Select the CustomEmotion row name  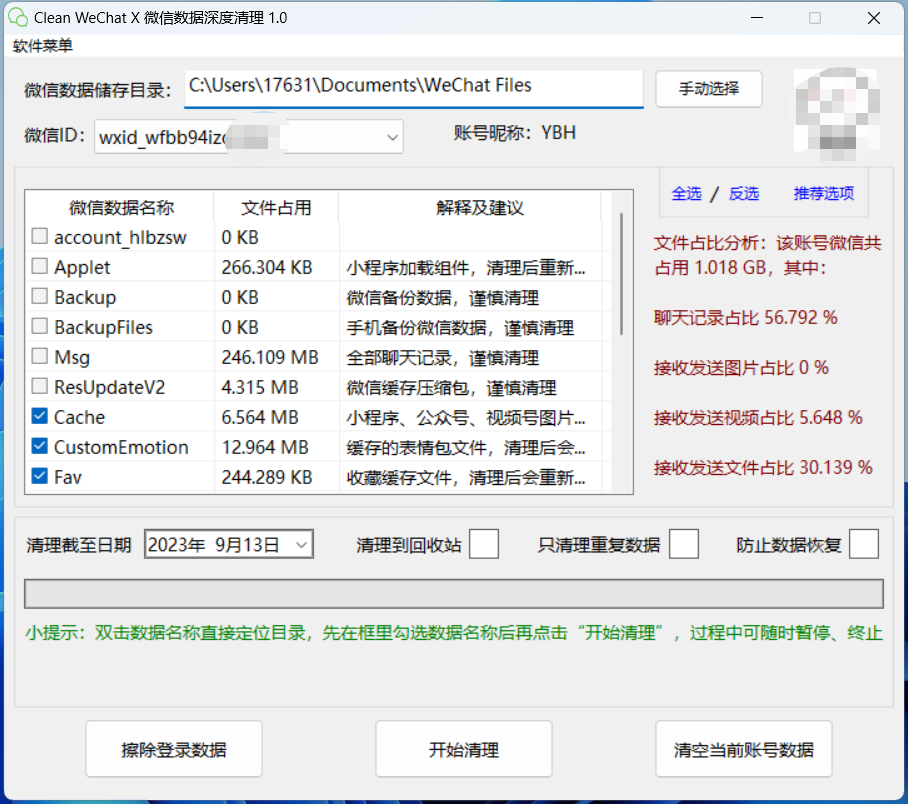[x=121, y=447]
